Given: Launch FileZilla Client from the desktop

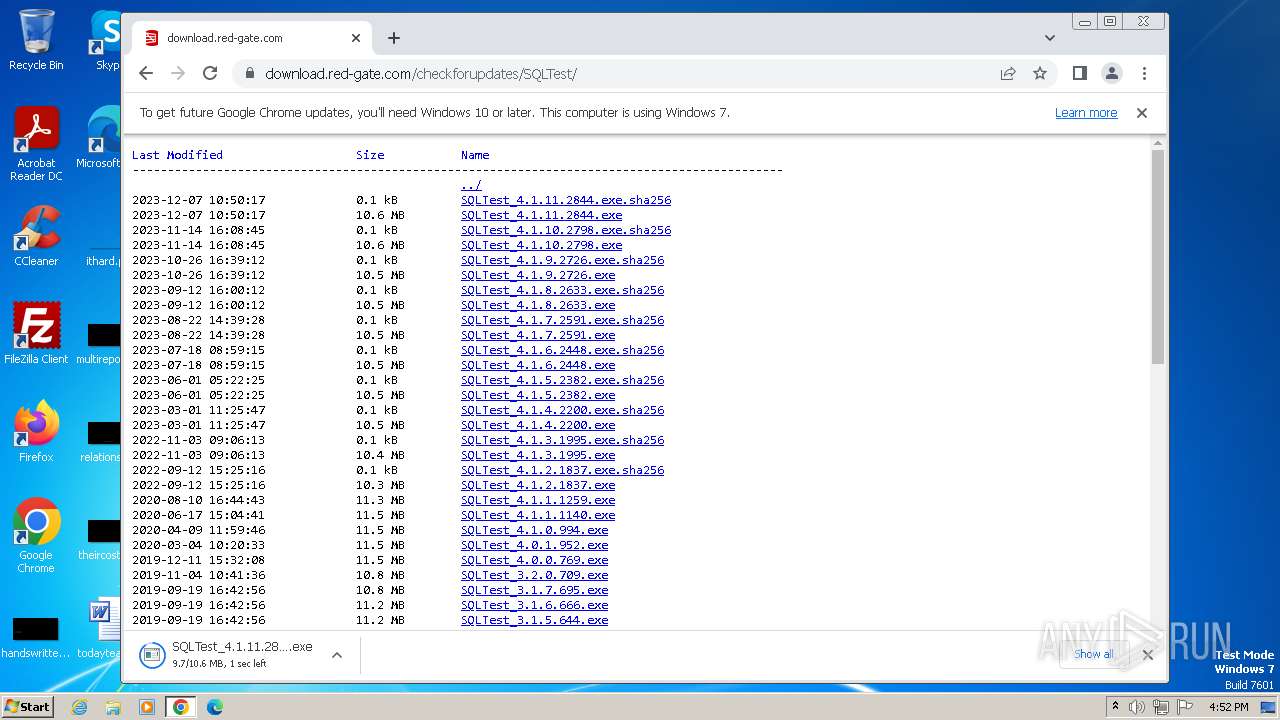Looking at the screenshot, I should (36, 333).
